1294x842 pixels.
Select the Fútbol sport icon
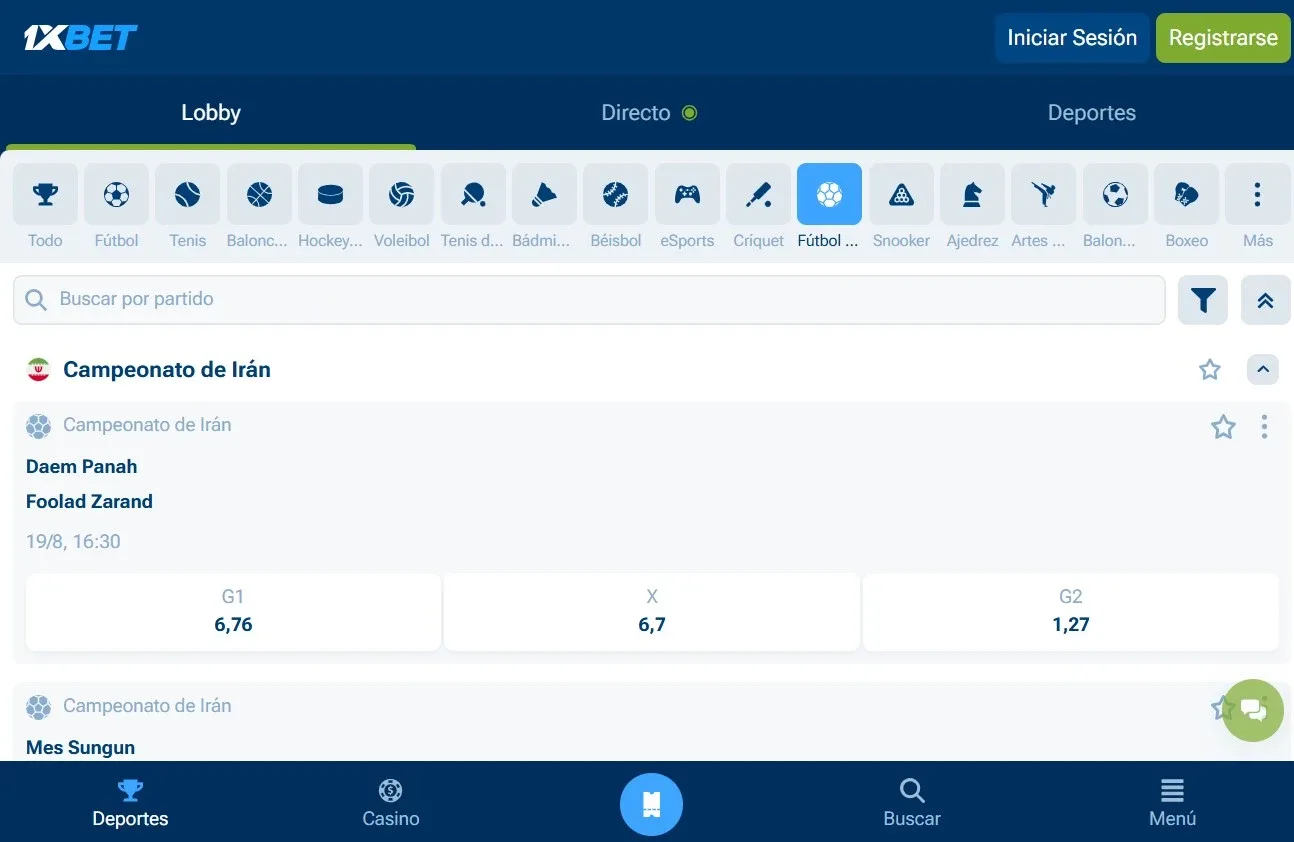click(116, 194)
